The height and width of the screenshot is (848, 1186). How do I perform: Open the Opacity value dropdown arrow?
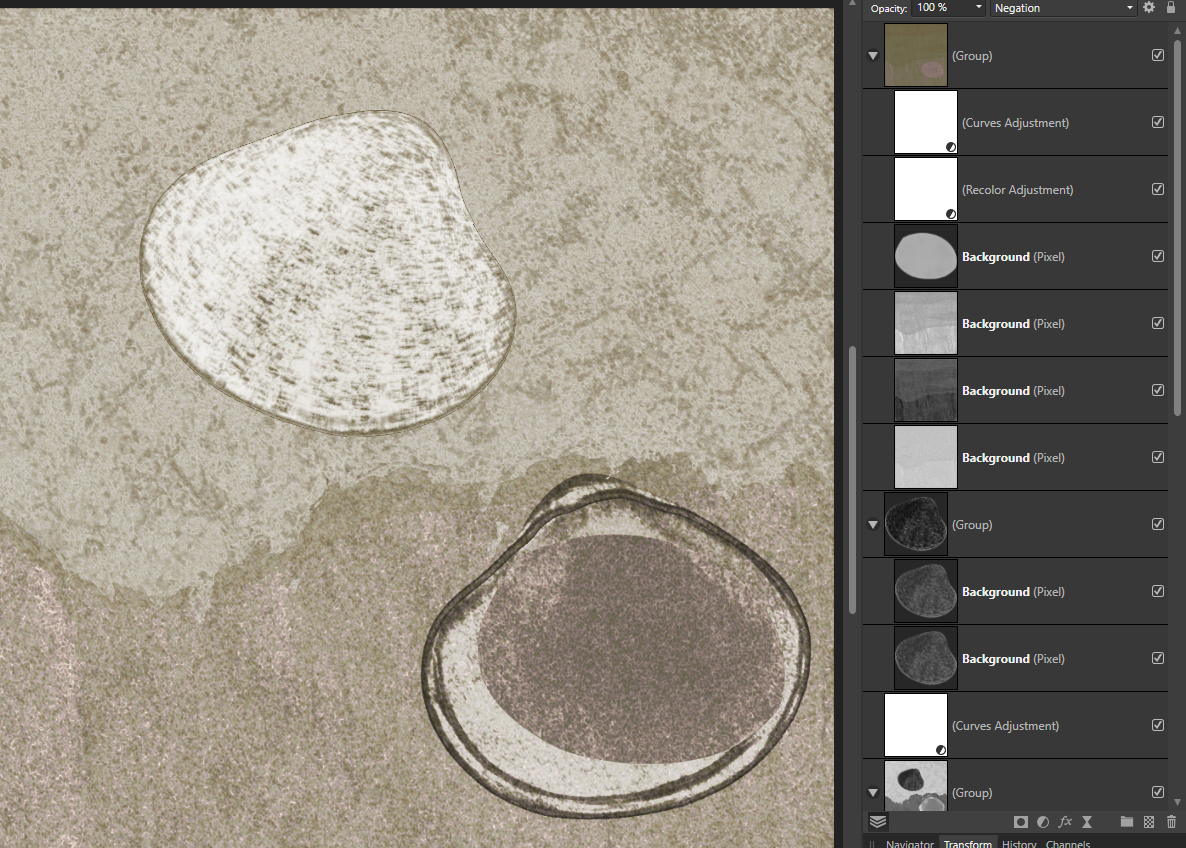tap(978, 8)
